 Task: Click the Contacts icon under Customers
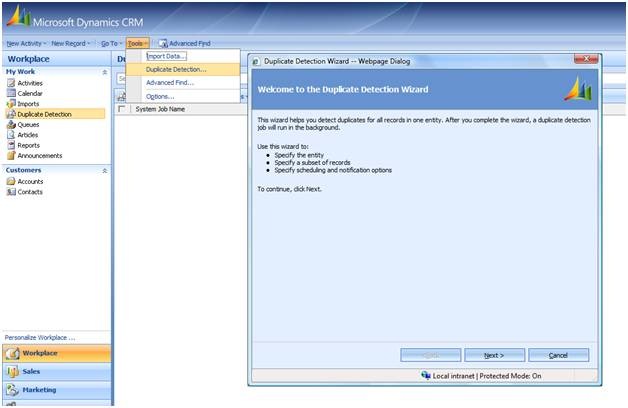coord(11,192)
